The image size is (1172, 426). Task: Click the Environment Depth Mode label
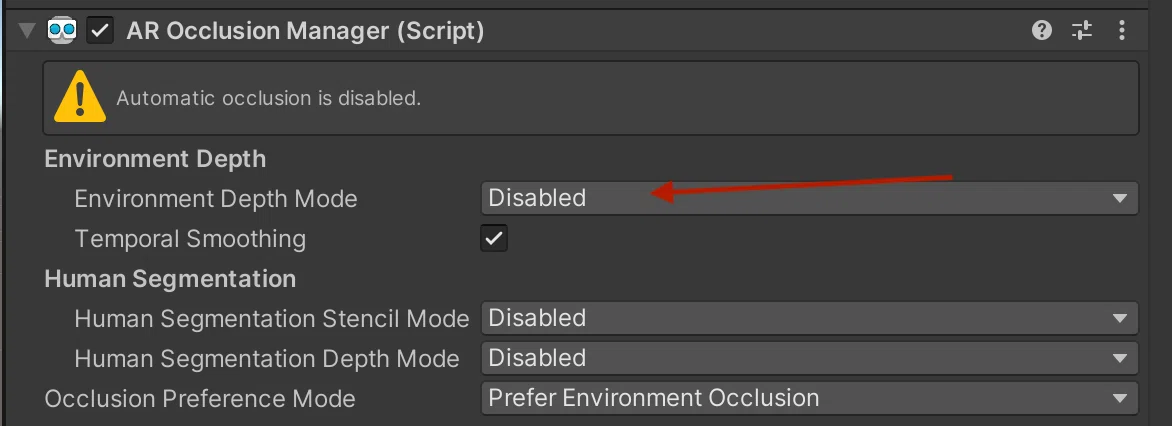coord(216,199)
